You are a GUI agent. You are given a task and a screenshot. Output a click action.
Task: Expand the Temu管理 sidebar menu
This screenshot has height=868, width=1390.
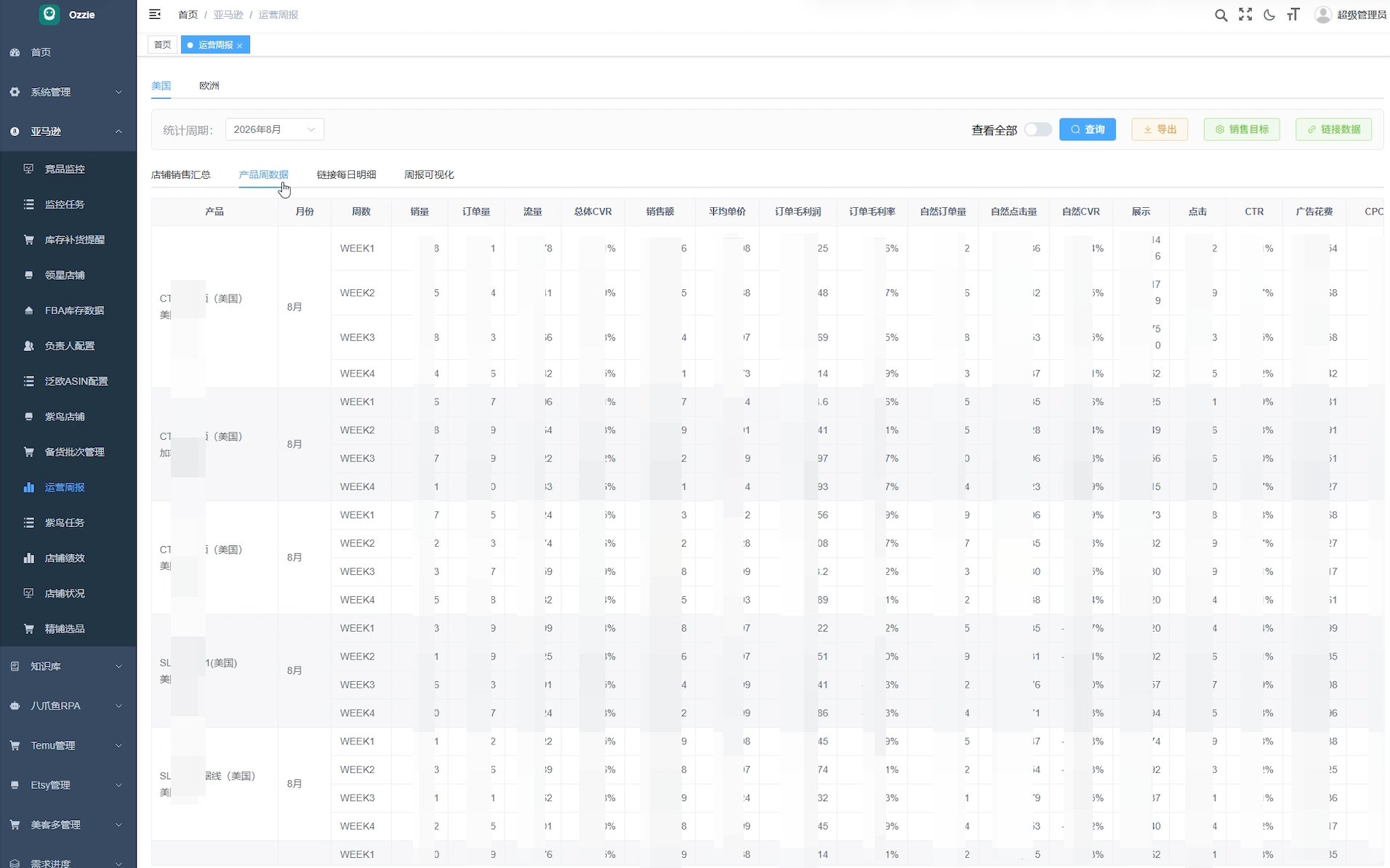(68, 745)
